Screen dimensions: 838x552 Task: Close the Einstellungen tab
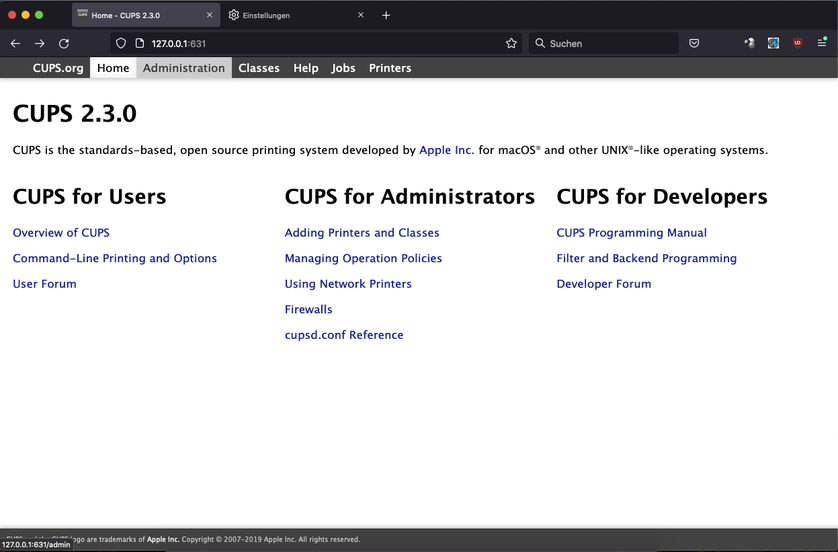(x=361, y=15)
